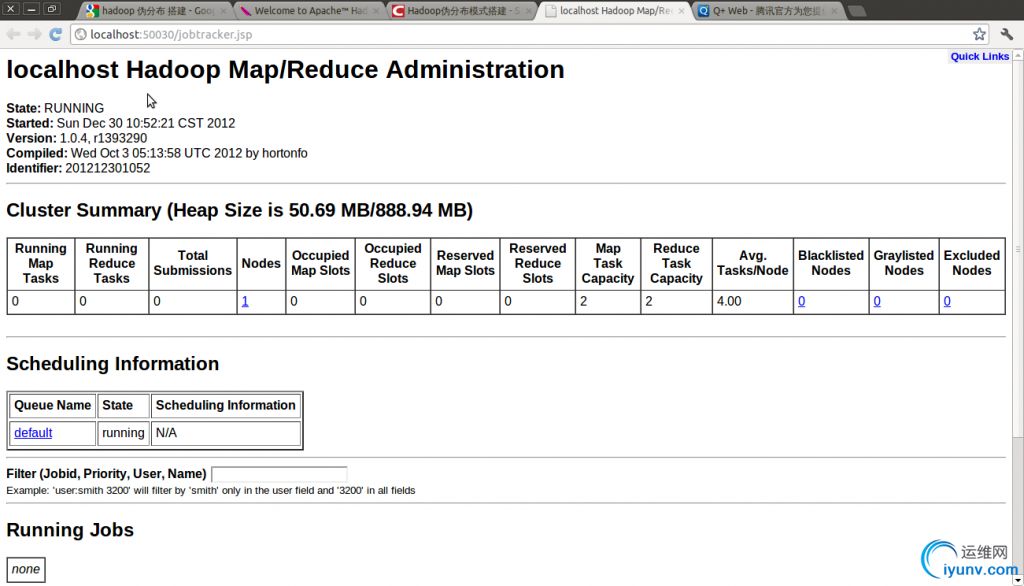Open the new tab button
This screenshot has height=586, width=1024.
[857, 11]
